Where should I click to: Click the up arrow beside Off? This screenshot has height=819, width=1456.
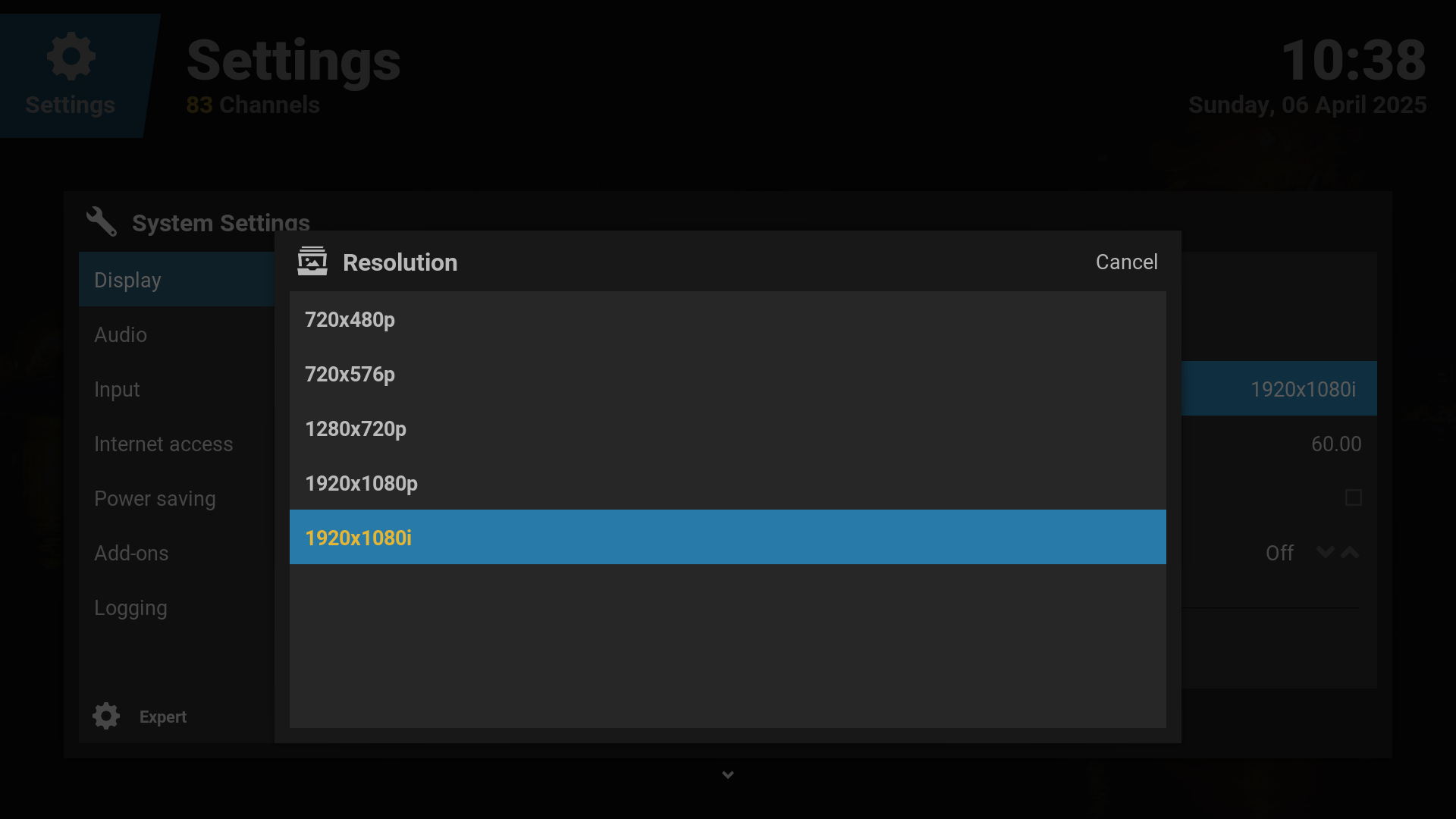tap(1350, 552)
